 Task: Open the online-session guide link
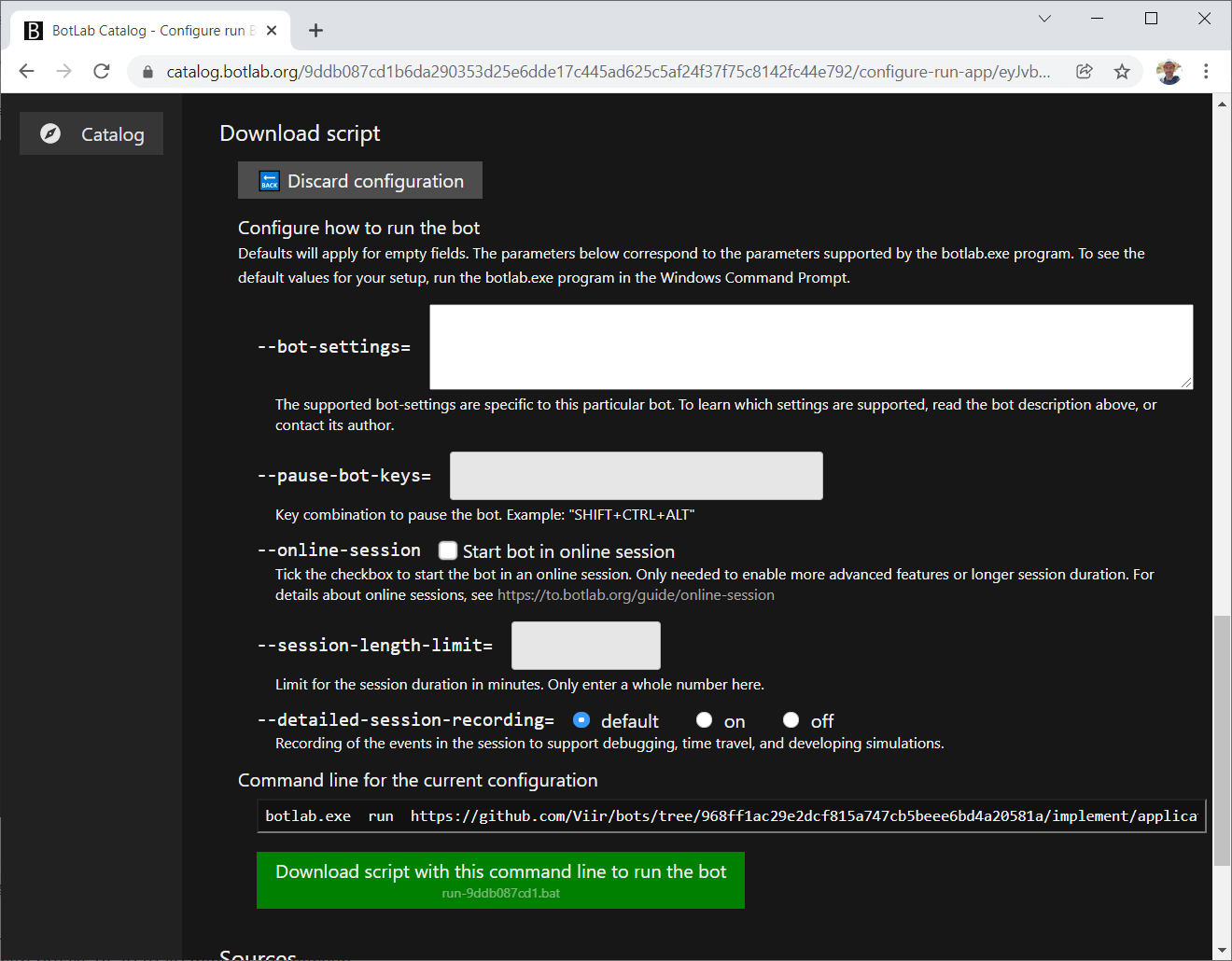pos(636,594)
